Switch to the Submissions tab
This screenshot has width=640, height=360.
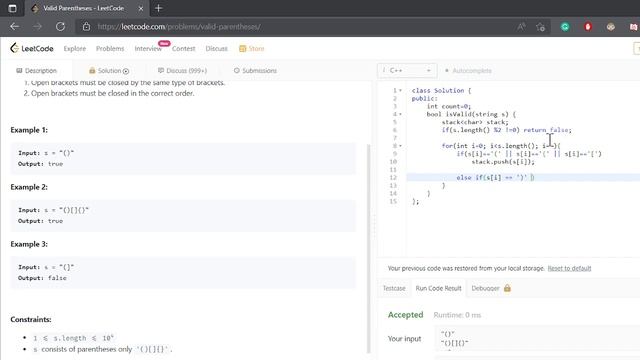coord(256,71)
